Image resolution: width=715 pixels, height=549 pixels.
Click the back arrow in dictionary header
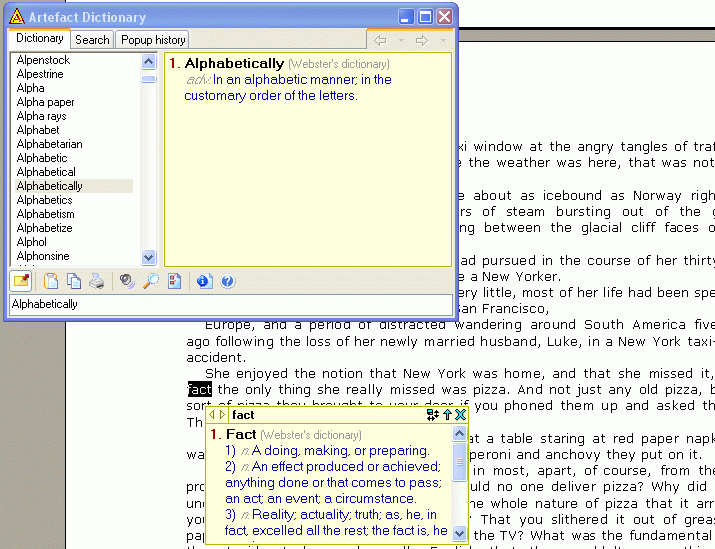(380, 41)
